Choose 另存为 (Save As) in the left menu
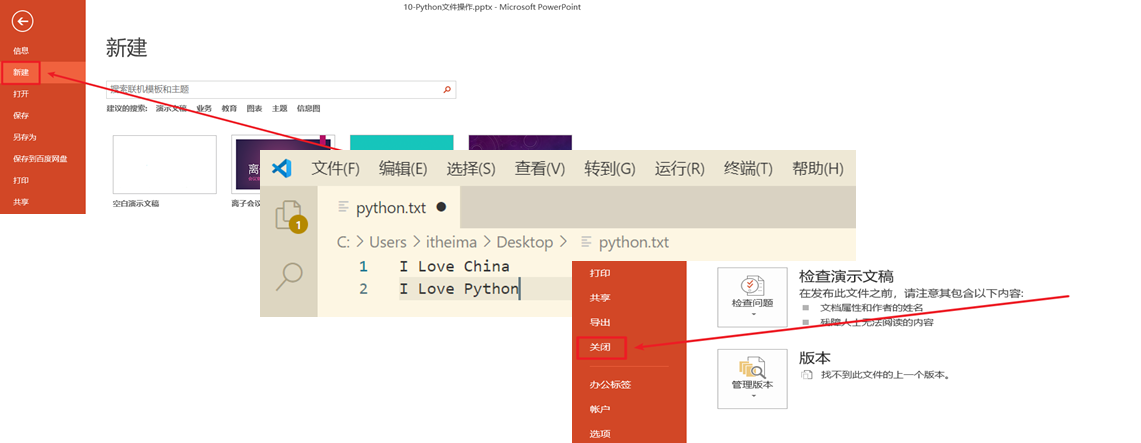The width and height of the screenshot is (1141, 443). [x=25, y=137]
